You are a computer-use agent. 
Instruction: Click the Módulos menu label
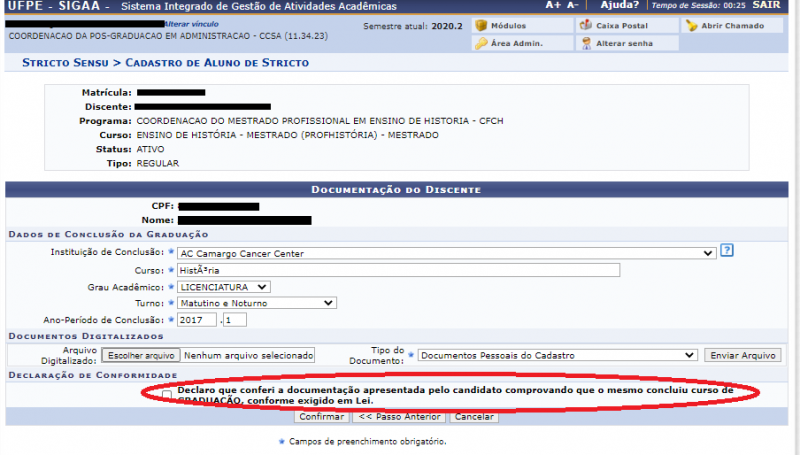tap(508, 26)
